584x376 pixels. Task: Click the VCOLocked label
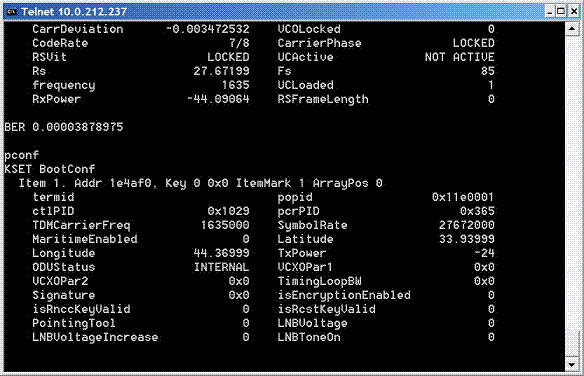pyautogui.click(x=309, y=29)
